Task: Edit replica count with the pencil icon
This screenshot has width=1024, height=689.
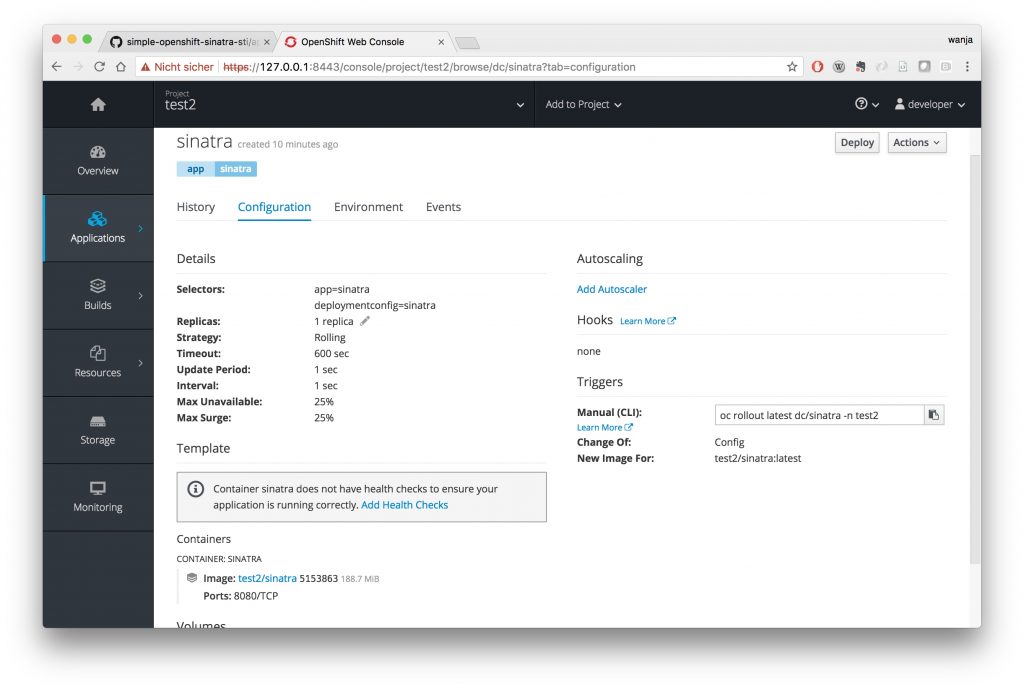Action: click(x=365, y=321)
